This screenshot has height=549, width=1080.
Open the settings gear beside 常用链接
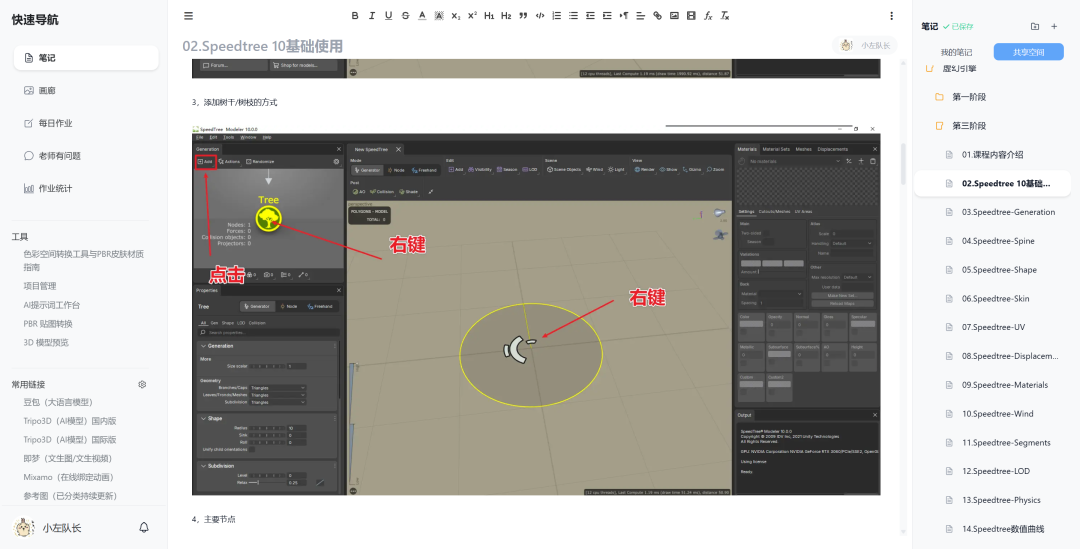[x=143, y=384]
